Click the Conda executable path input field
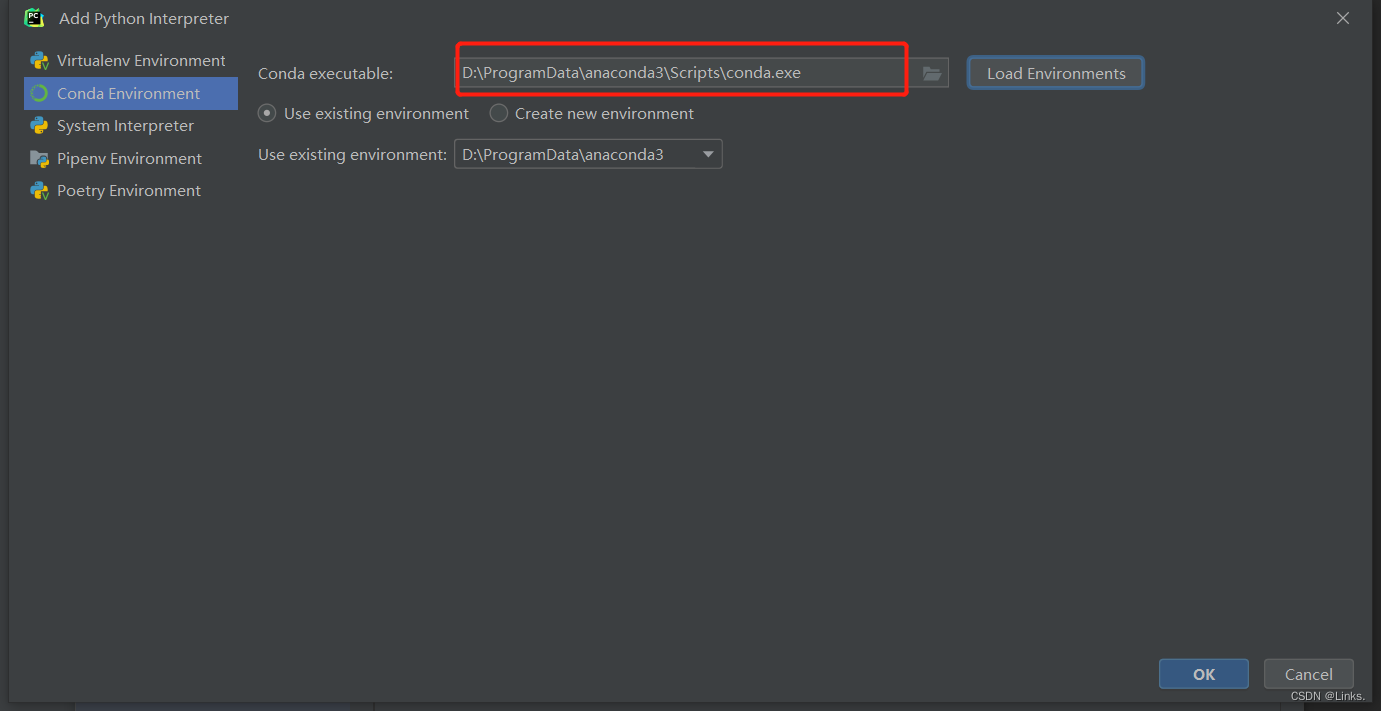 680,72
